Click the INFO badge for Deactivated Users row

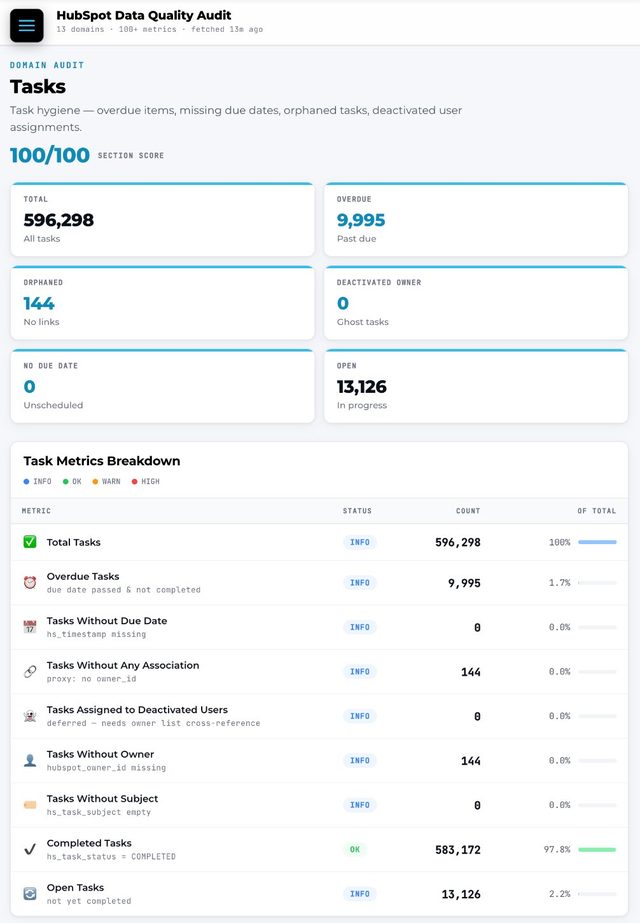[x=360, y=716]
